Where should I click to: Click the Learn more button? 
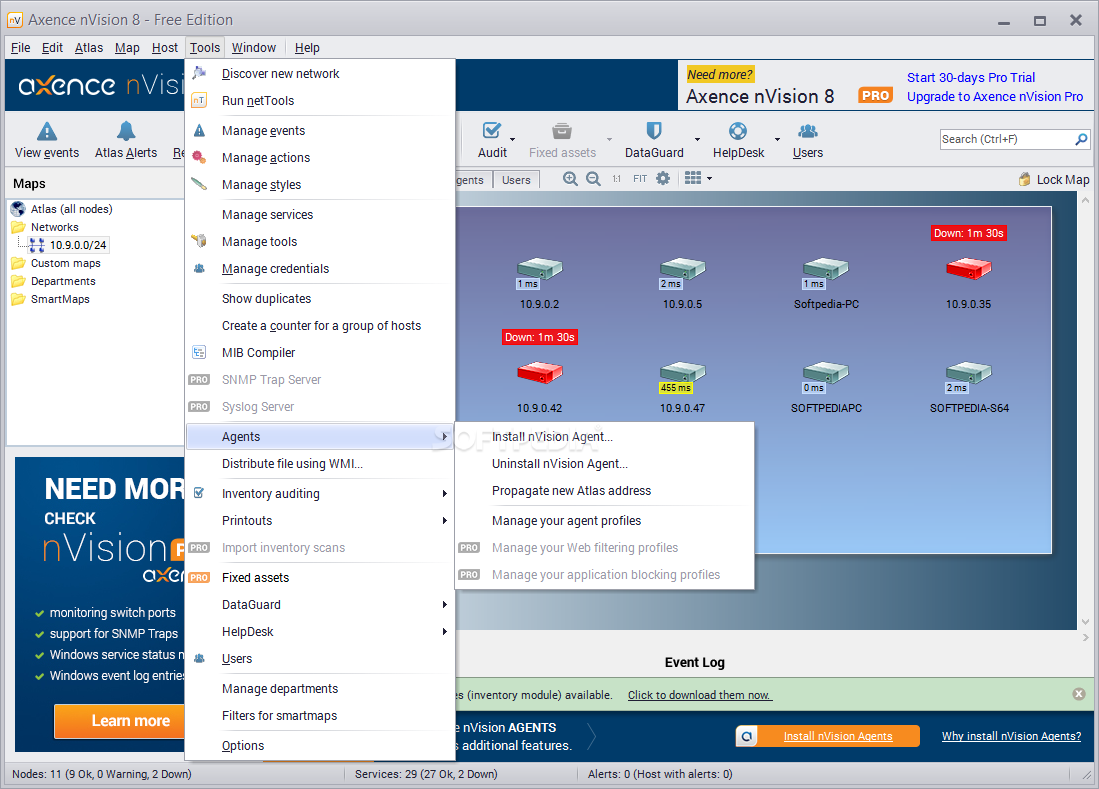119,721
